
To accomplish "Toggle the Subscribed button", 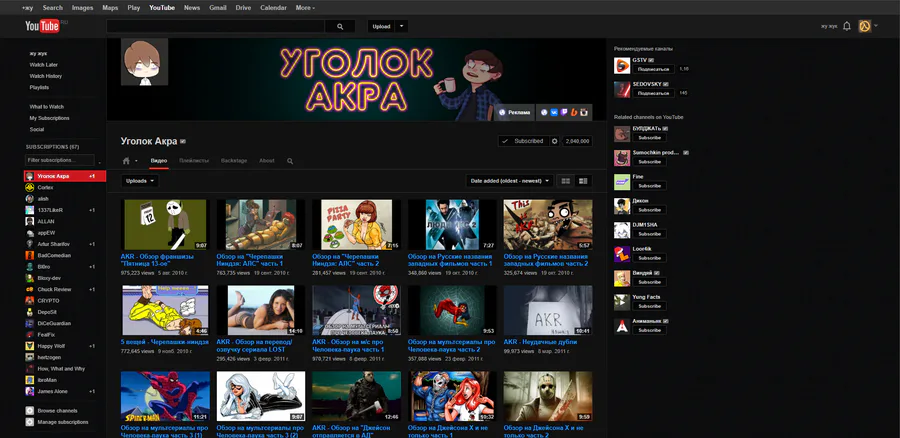I will pyautogui.click(x=523, y=141).
